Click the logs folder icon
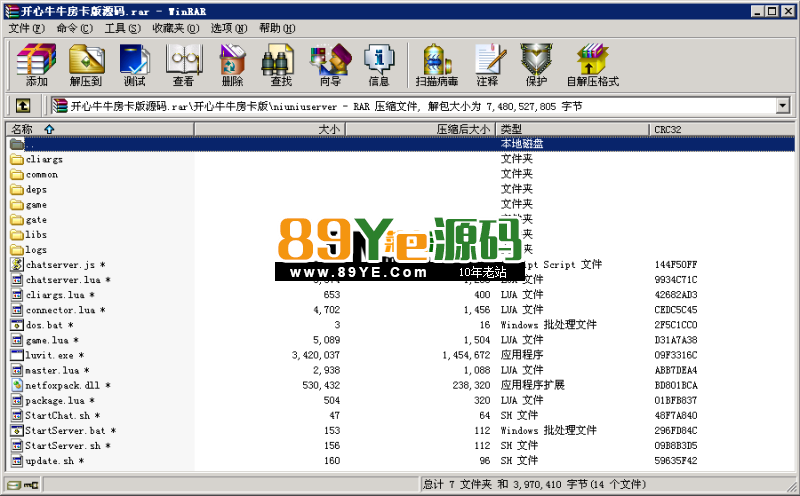800x496 pixels. (17, 250)
